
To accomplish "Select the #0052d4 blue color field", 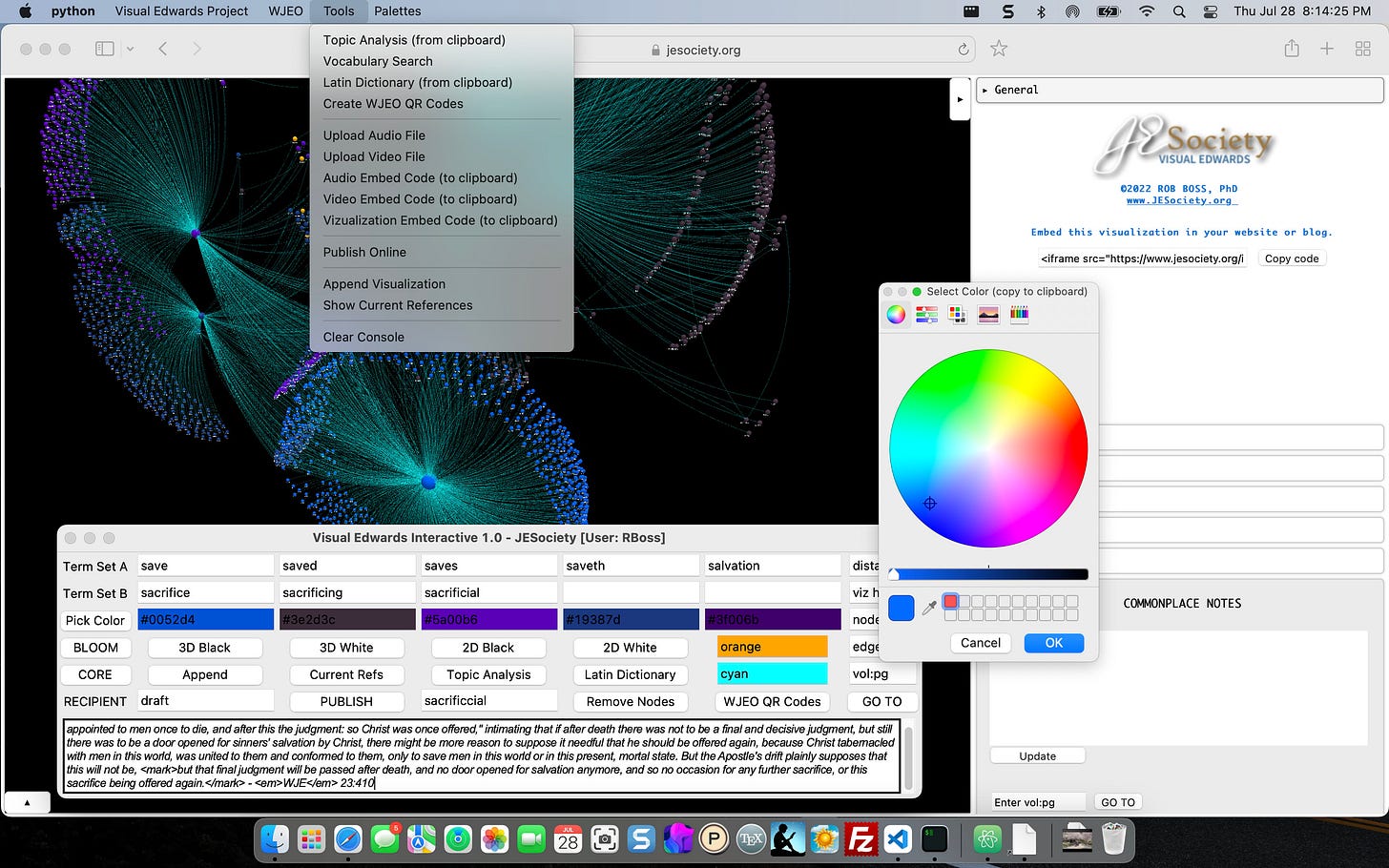I will pos(205,620).
